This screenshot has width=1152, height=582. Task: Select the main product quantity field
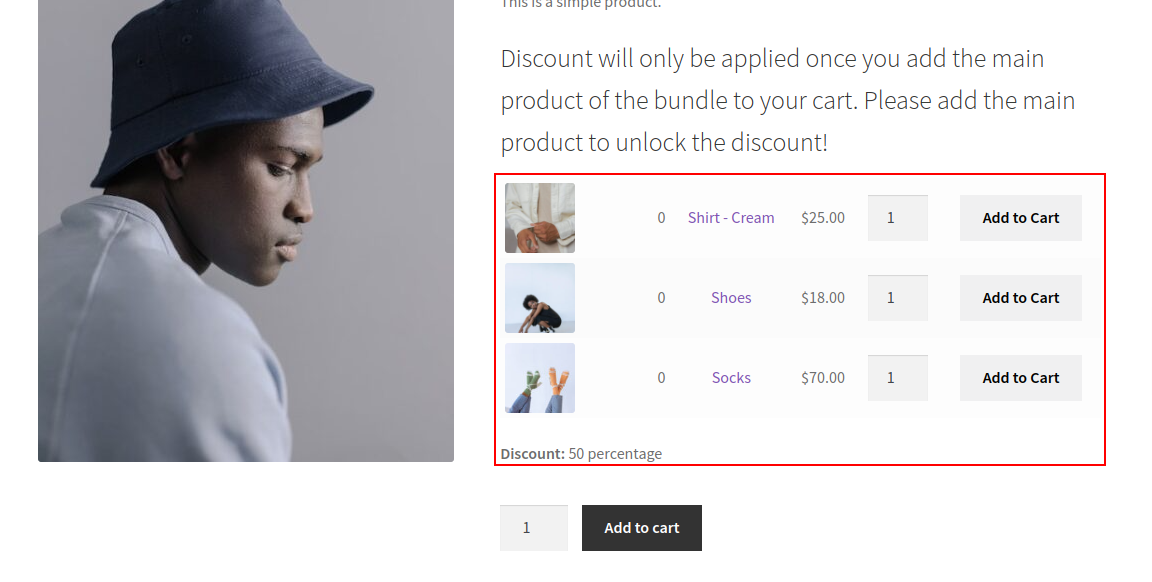point(533,527)
